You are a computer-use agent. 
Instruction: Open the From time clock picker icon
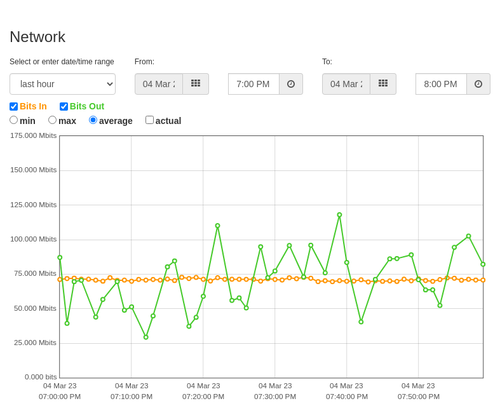(291, 84)
